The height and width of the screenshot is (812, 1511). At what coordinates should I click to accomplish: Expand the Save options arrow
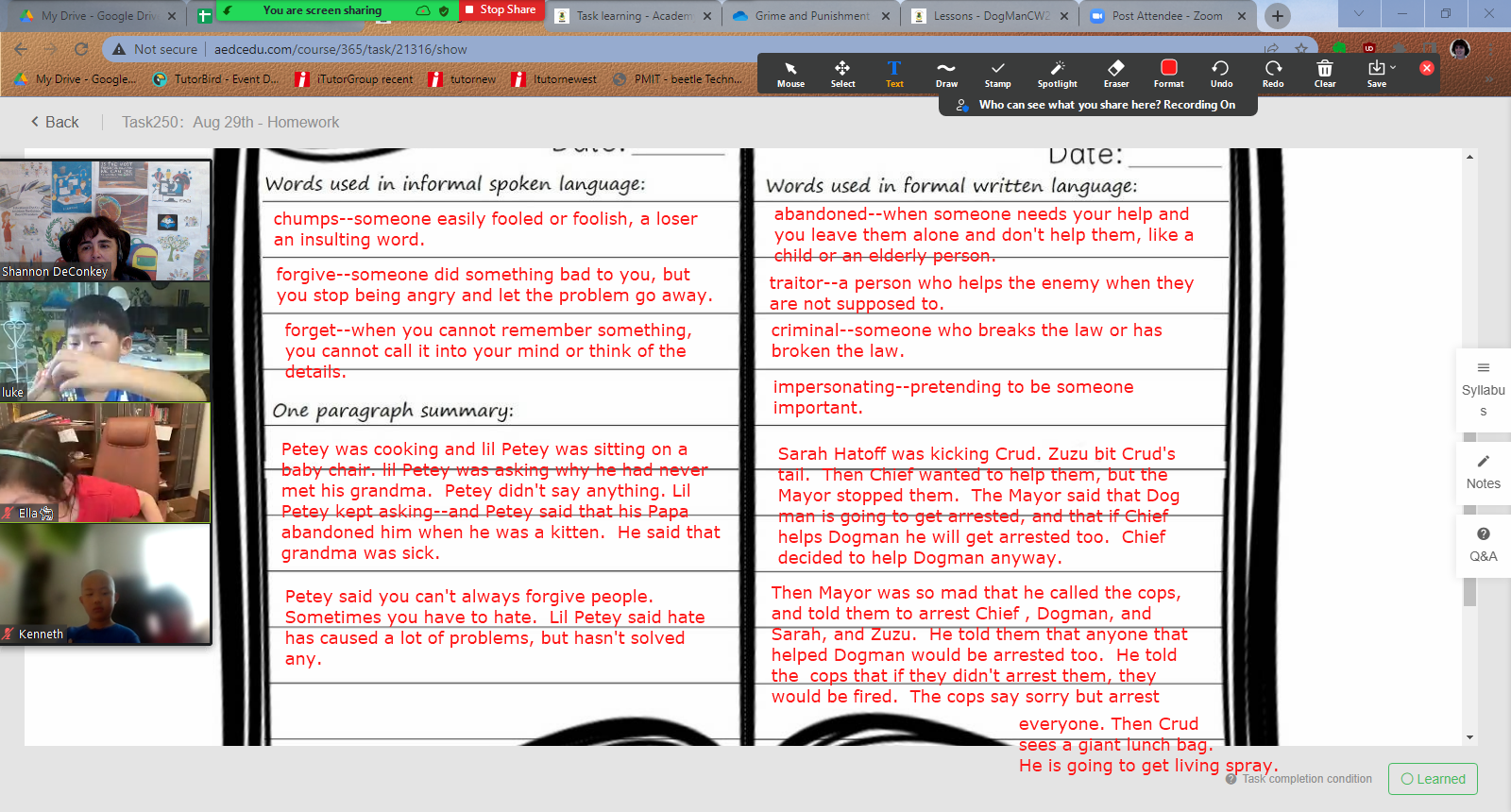click(x=1393, y=67)
